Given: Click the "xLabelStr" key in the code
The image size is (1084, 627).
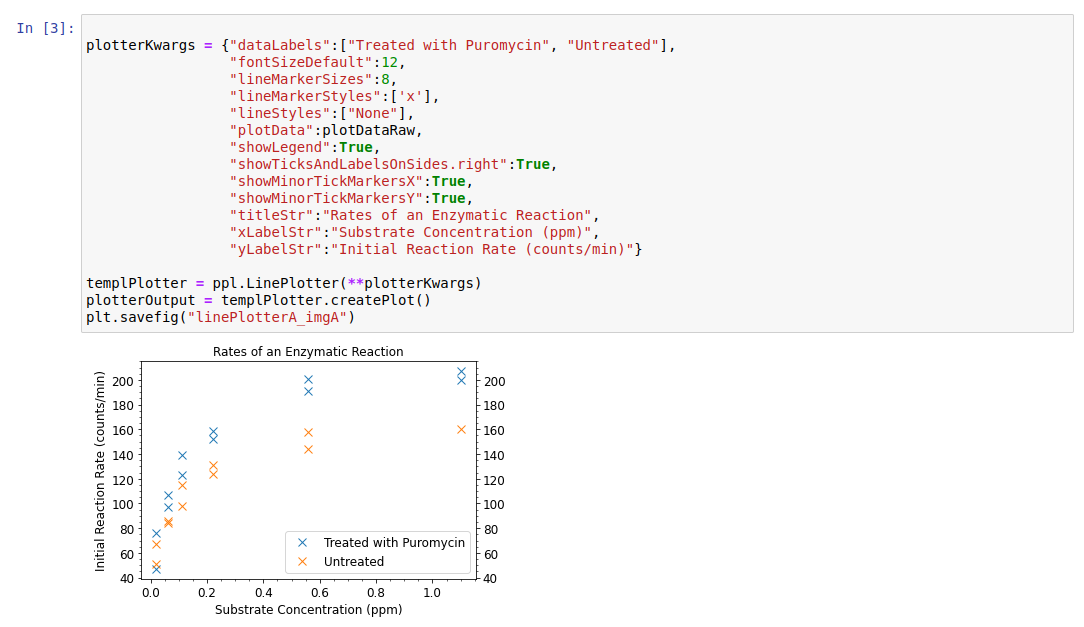Looking at the screenshot, I should [276, 232].
